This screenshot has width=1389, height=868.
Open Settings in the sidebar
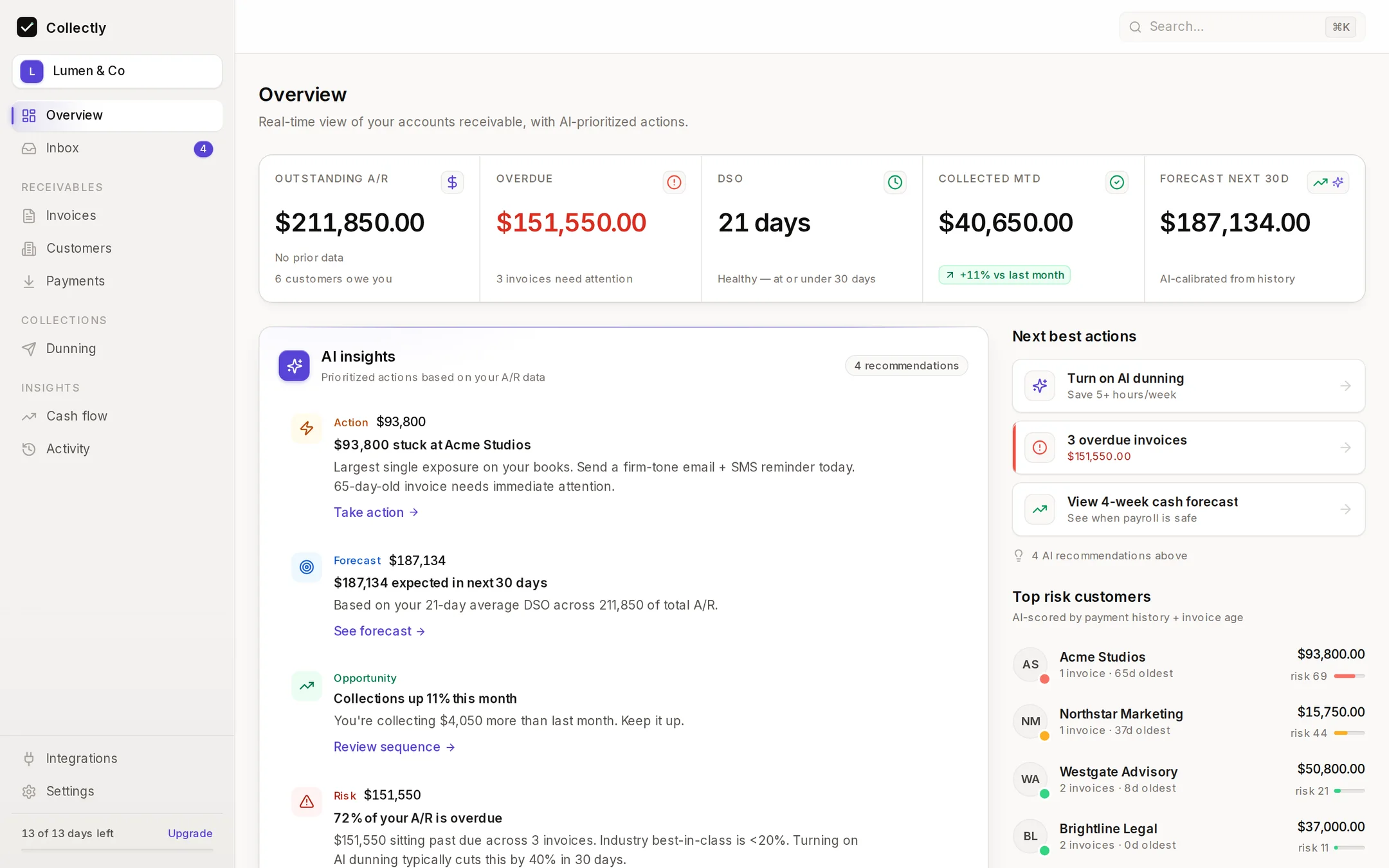pyautogui.click(x=117, y=791)
